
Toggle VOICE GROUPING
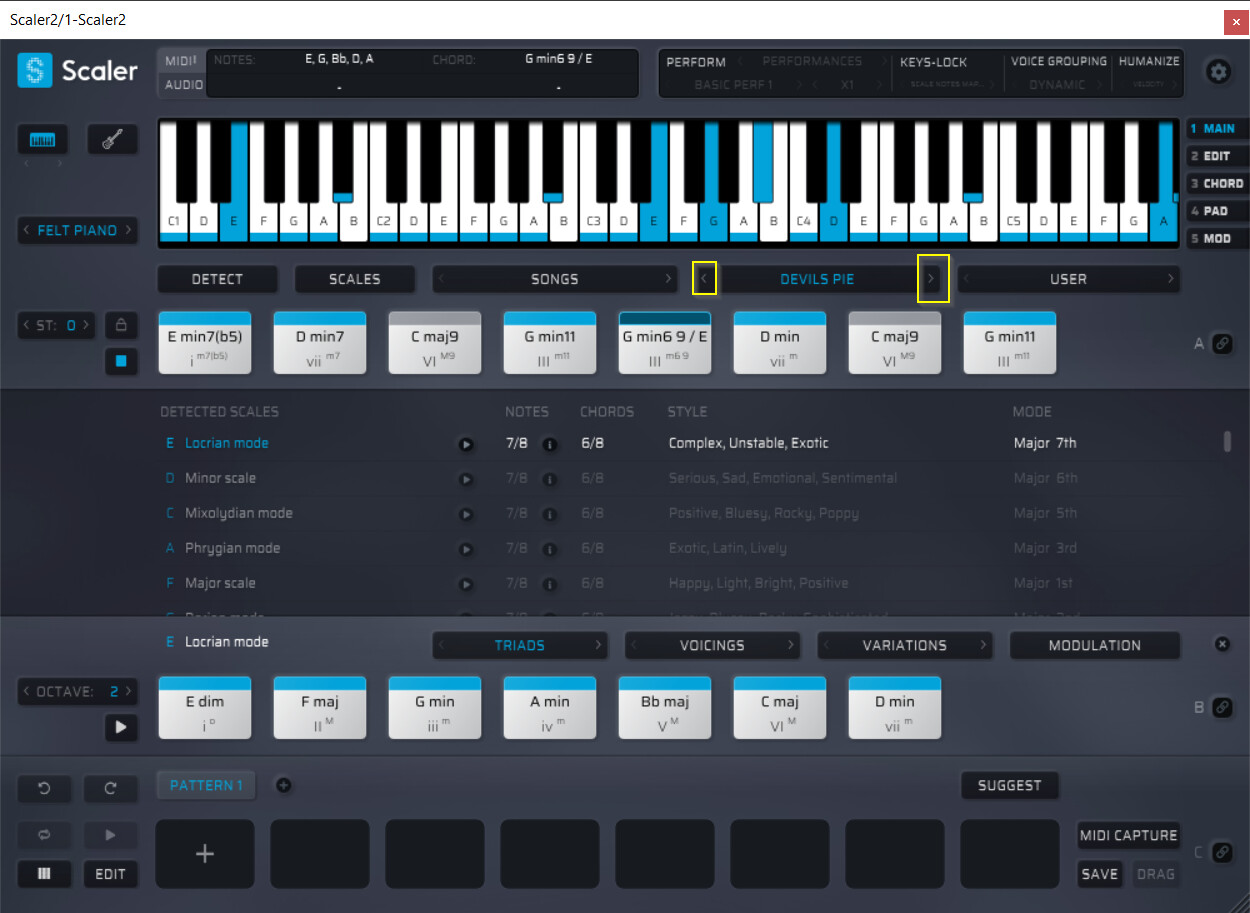1058,61
